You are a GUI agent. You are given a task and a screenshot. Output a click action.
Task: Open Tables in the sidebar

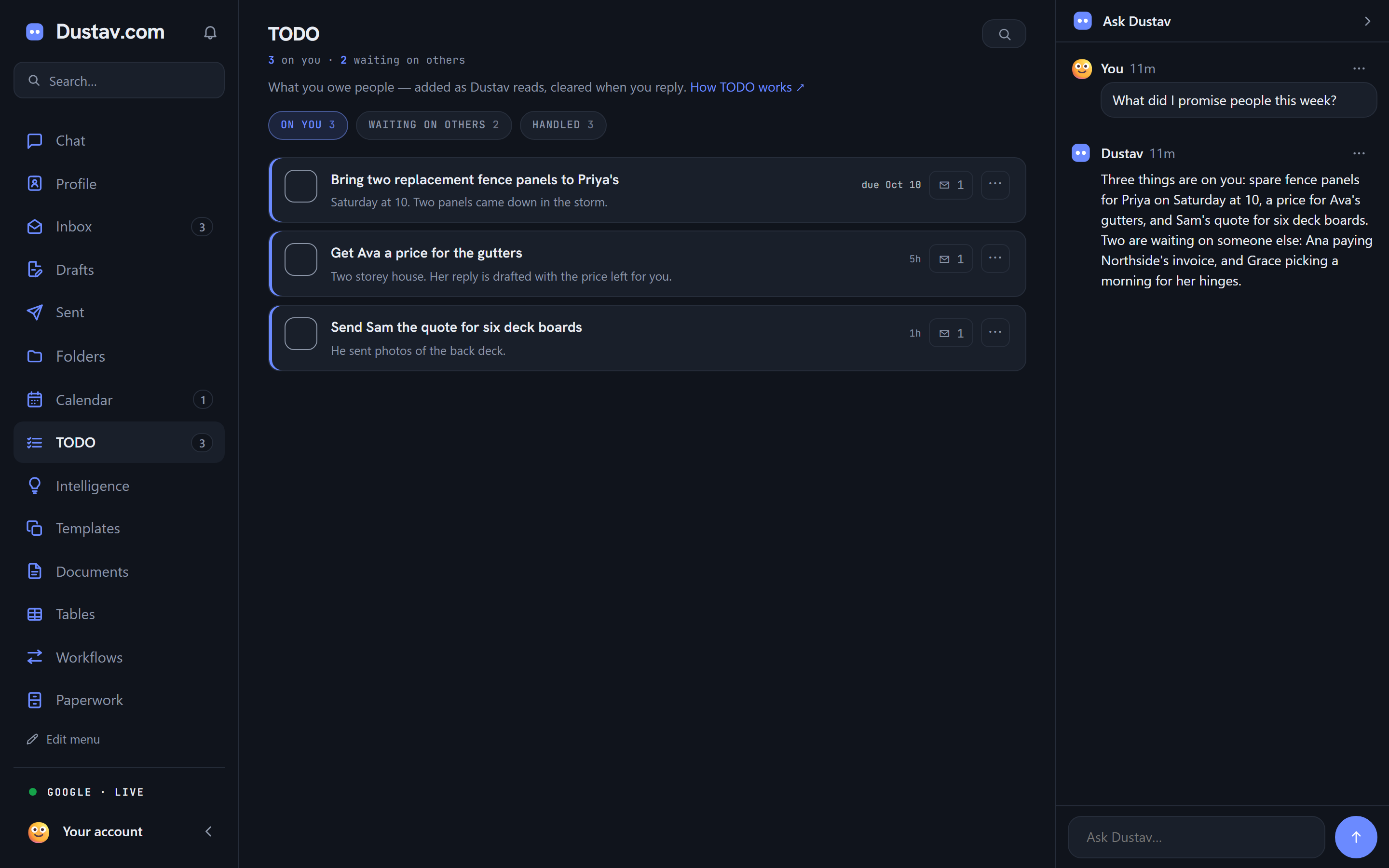pyautogui.click(x=119, y=614)
